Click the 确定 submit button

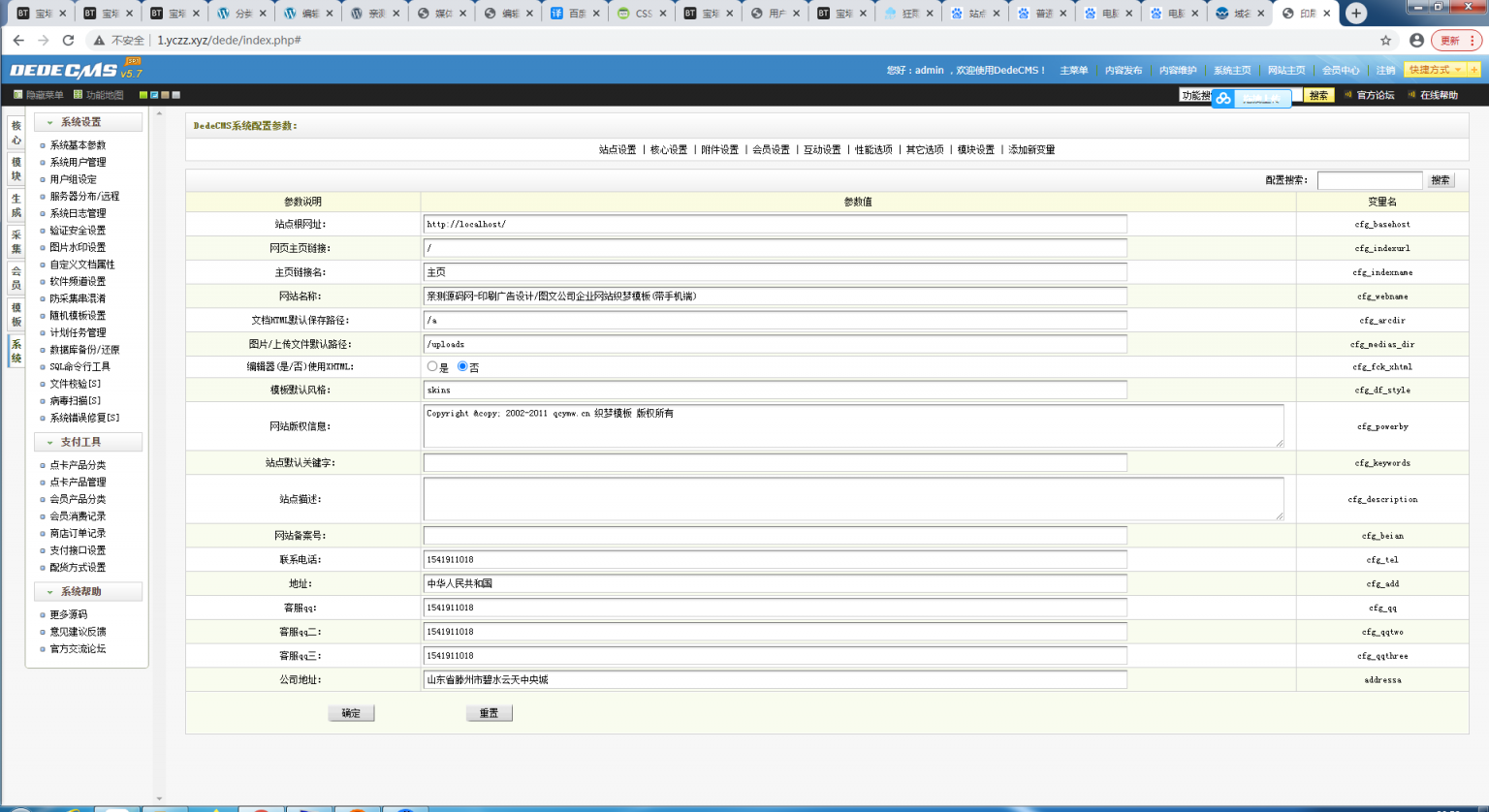pos(351,713)
